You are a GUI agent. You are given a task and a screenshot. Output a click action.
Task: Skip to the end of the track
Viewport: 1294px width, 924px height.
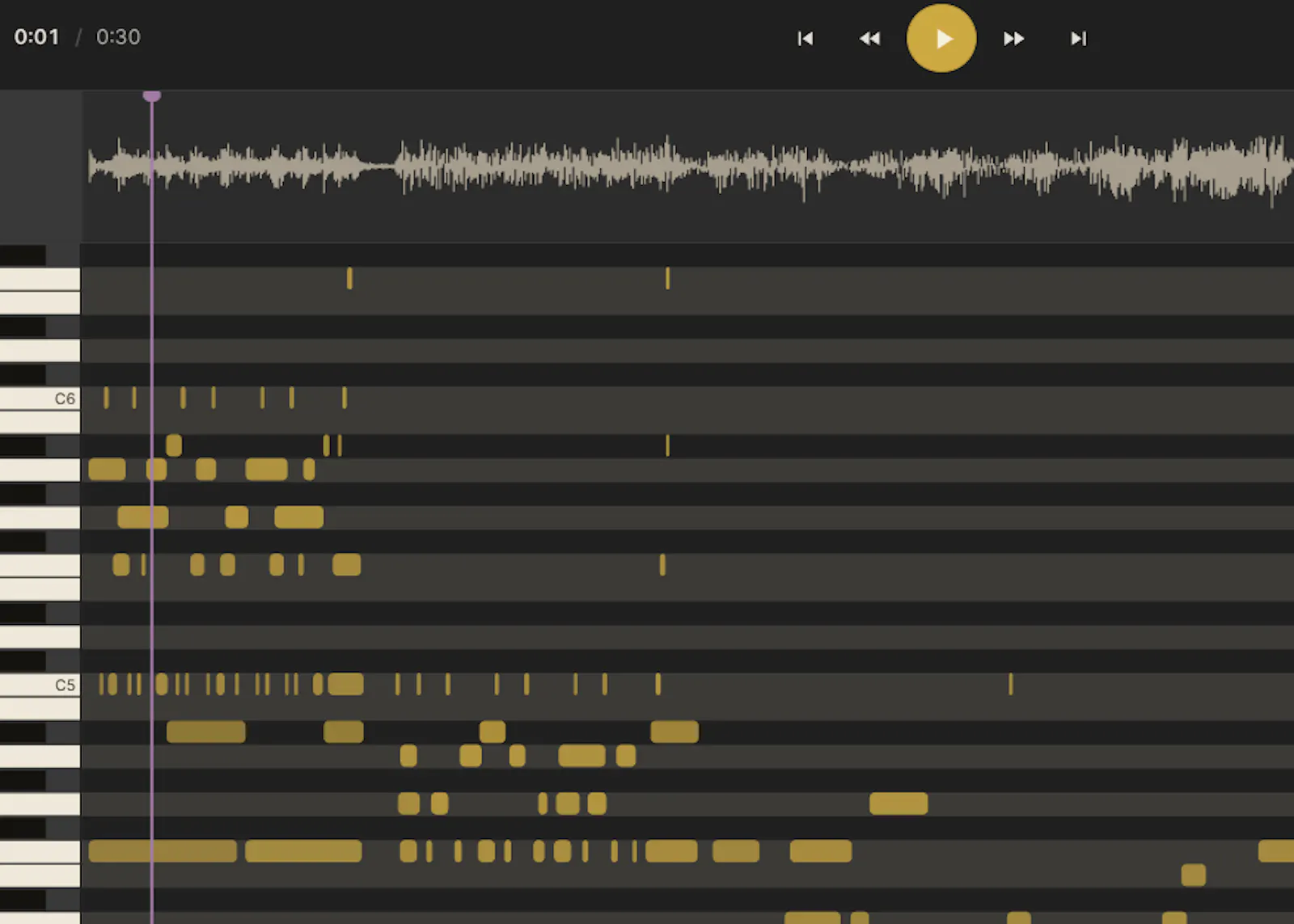(1078, 39)
